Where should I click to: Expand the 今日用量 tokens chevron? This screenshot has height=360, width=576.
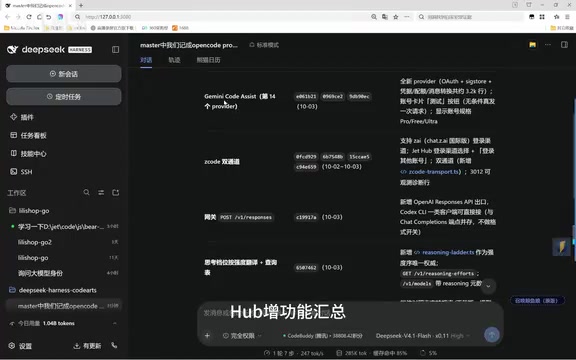pyautogui.click(x=115, y=323)
